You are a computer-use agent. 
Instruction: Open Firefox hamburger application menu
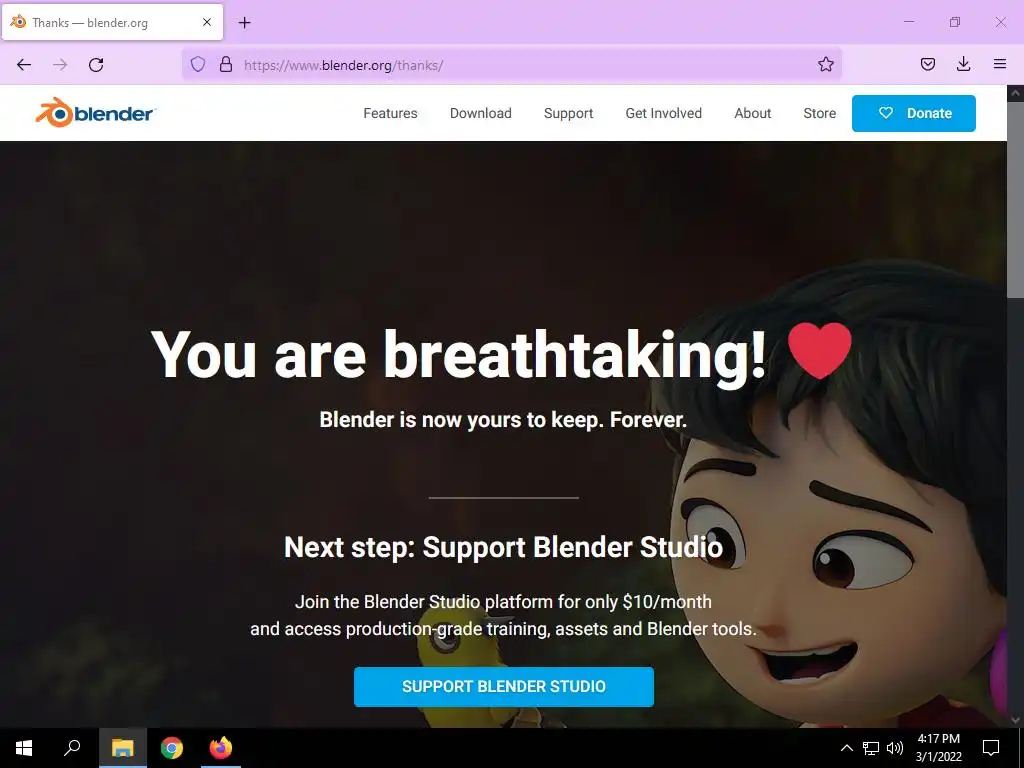[999, 64]
